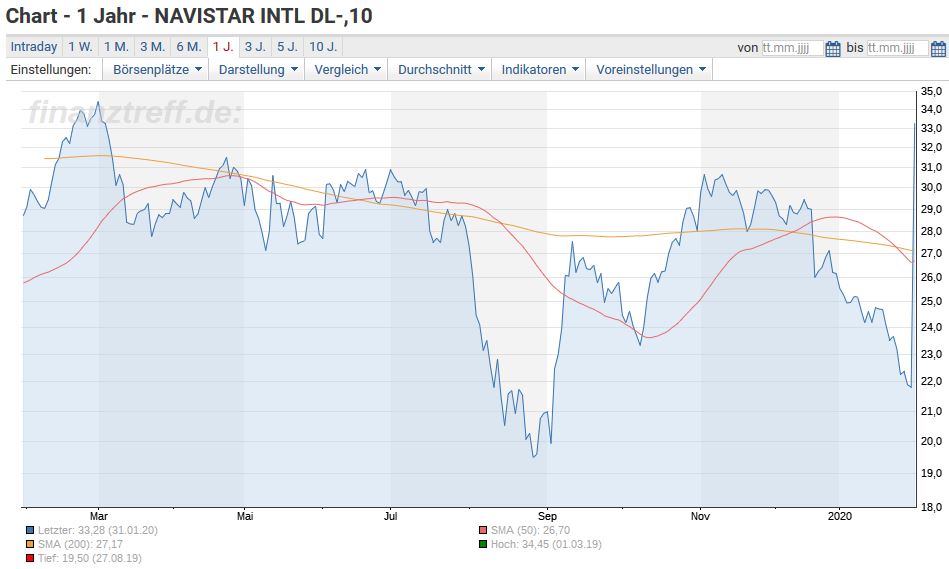The image size is (949, 569).
Task: Click the orange SMA (200) legend swatch
Action: (x=30, y=544)
